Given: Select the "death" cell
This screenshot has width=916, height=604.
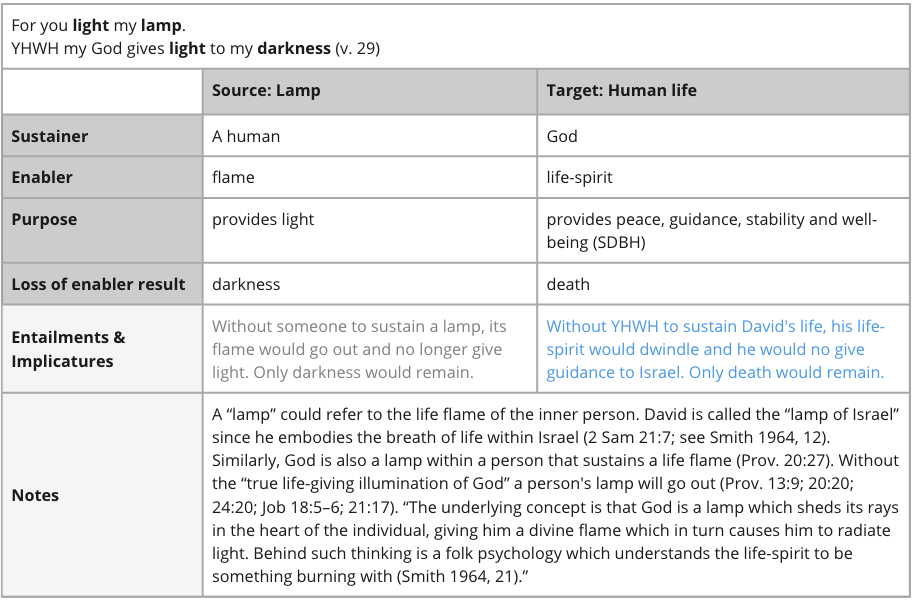Looking at the screenshot, I should point(568,284).
